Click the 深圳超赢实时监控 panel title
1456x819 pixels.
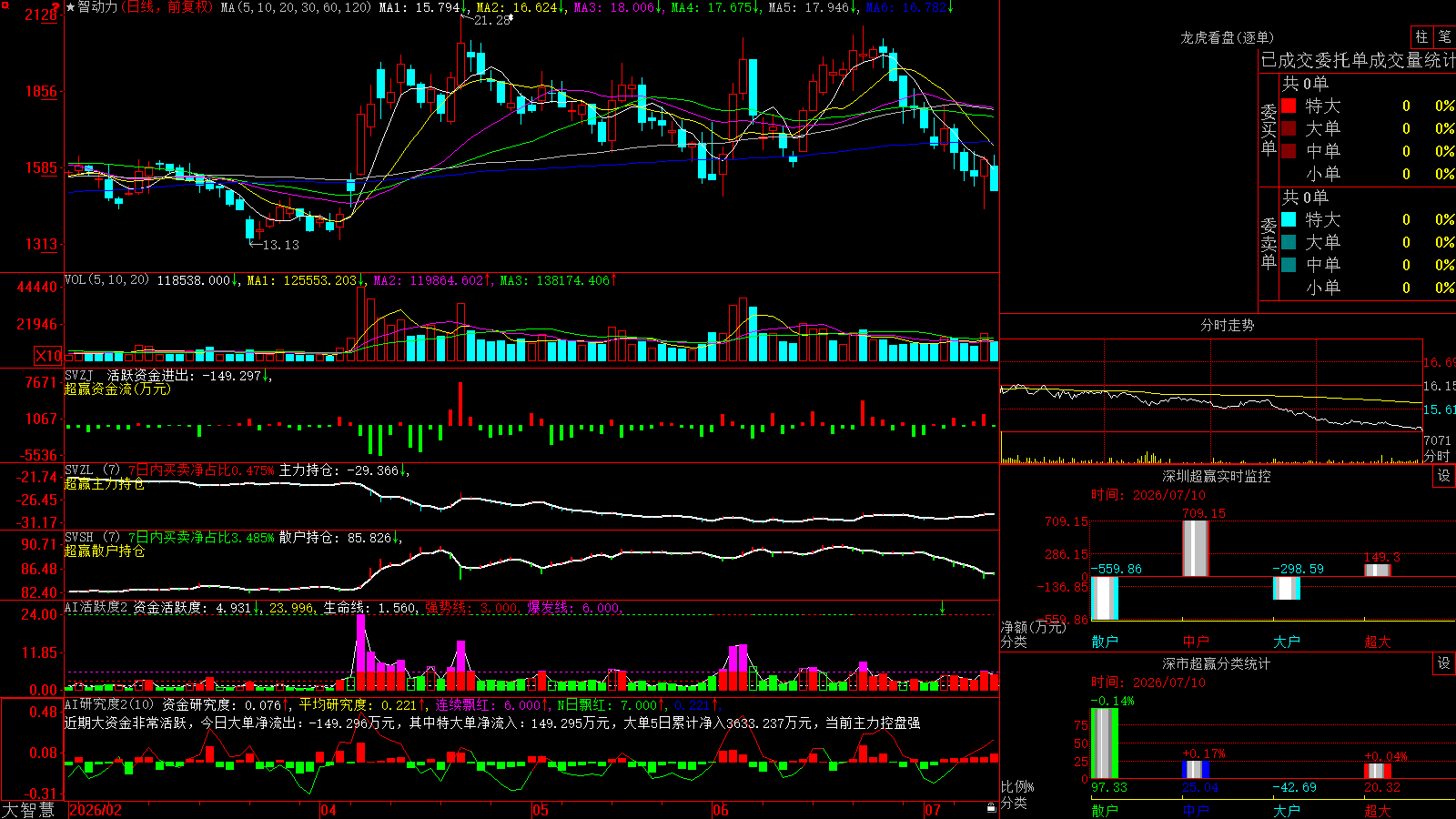(x=1217, y=476)
